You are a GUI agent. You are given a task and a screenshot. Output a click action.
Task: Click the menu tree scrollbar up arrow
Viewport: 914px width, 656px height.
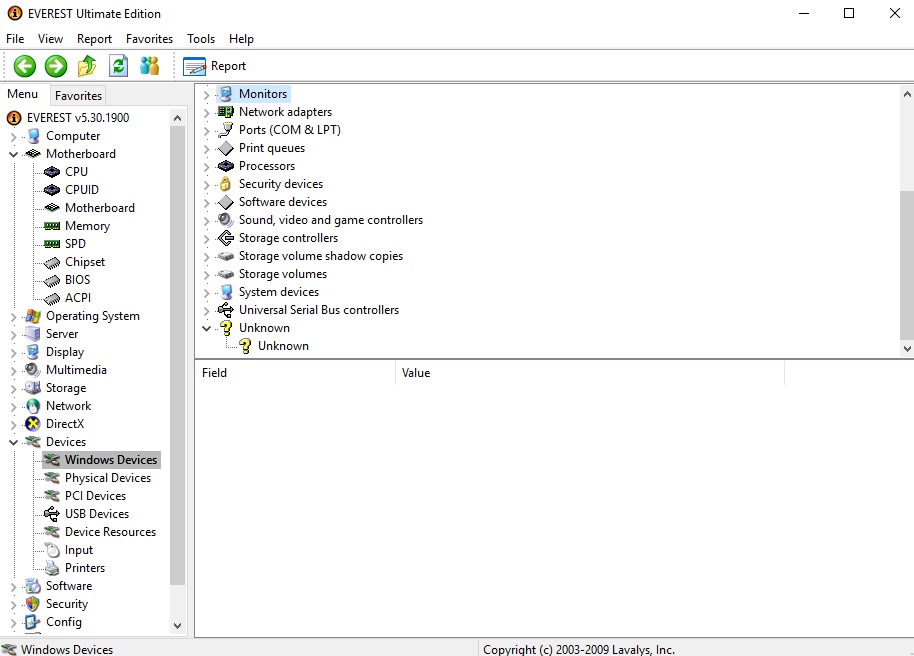(178, 118)
